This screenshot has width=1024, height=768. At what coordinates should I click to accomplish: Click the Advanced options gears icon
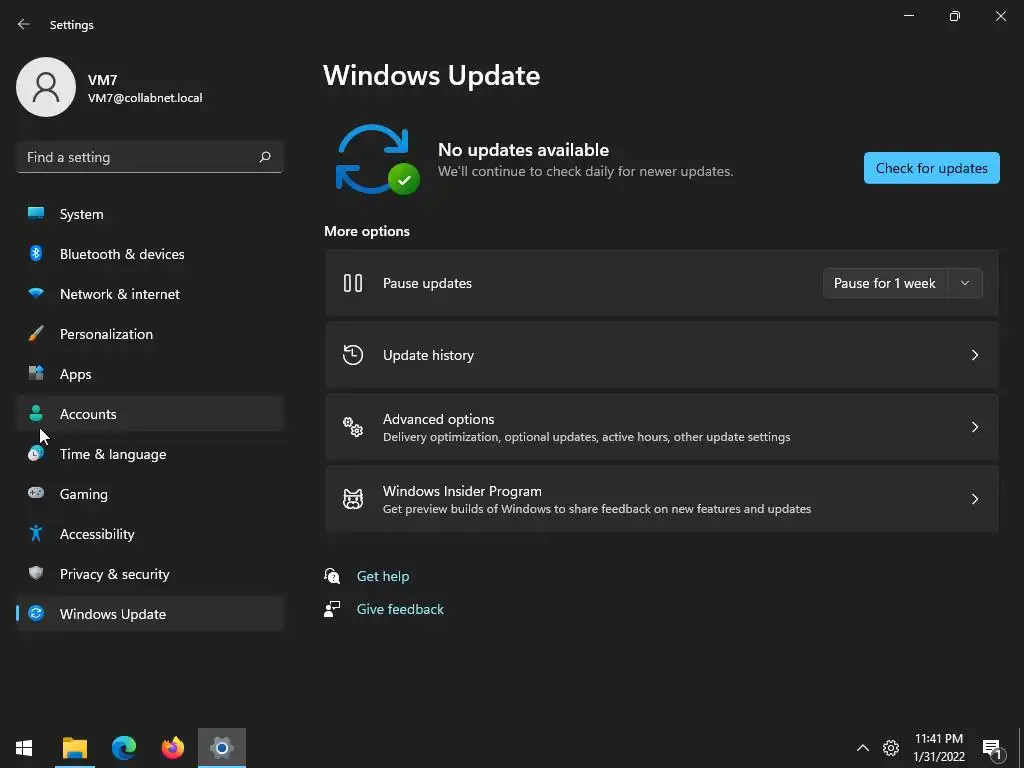point(353,427)
